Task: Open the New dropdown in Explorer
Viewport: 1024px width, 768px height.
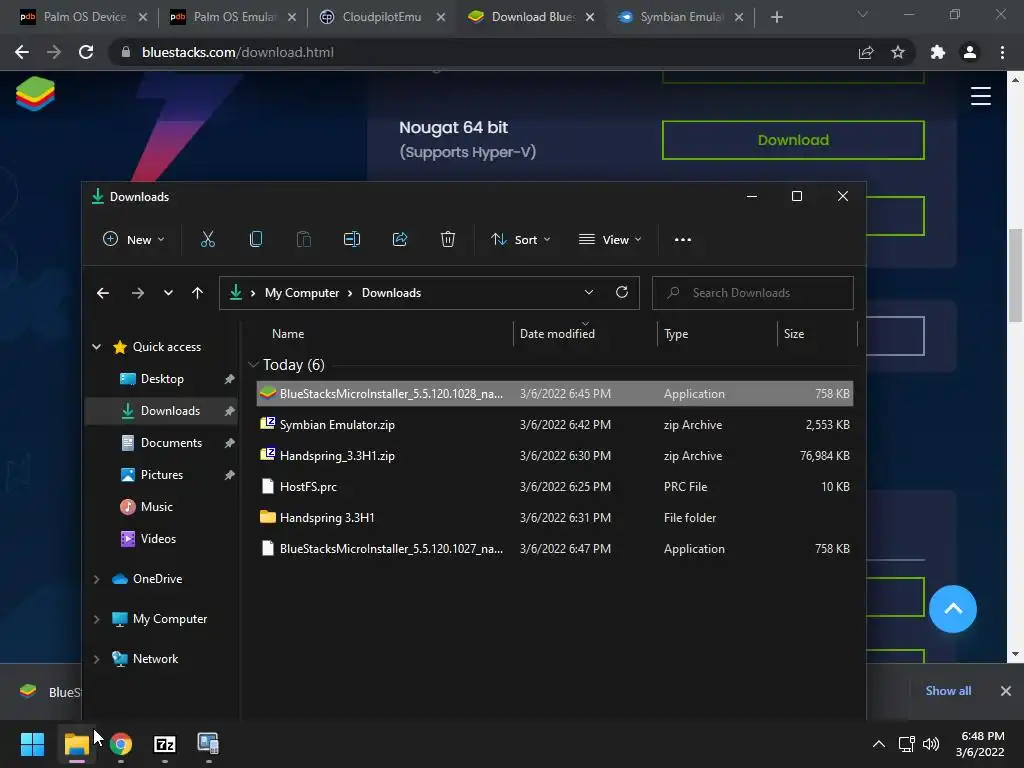Action: tap(133, 240)
